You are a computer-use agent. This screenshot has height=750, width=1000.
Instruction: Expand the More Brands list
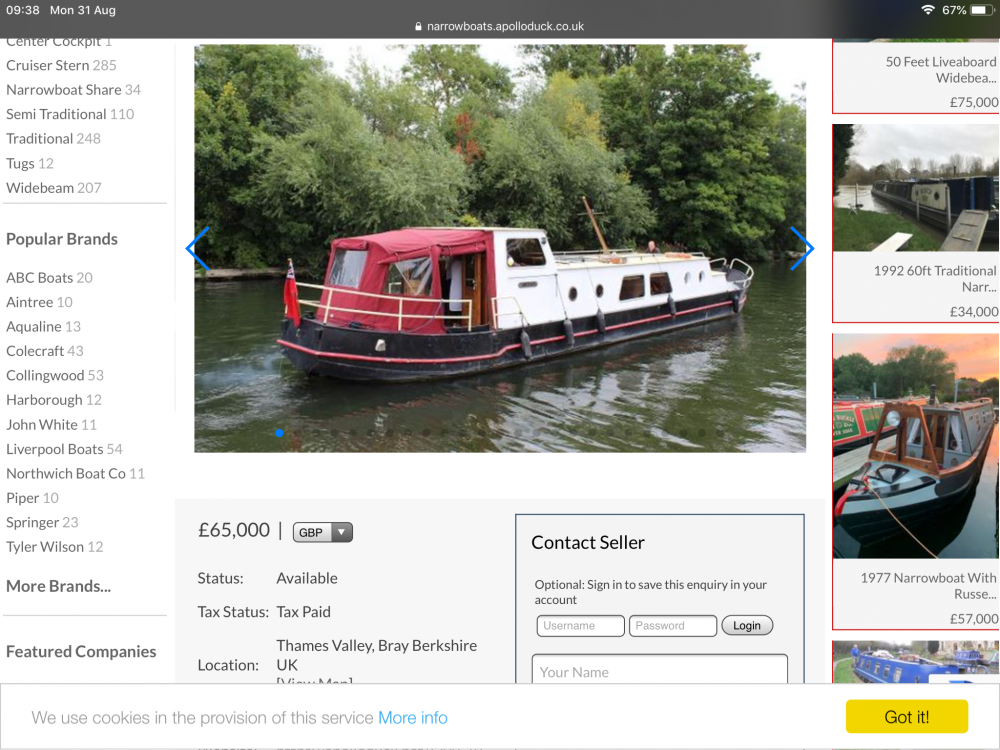point(59,586)
